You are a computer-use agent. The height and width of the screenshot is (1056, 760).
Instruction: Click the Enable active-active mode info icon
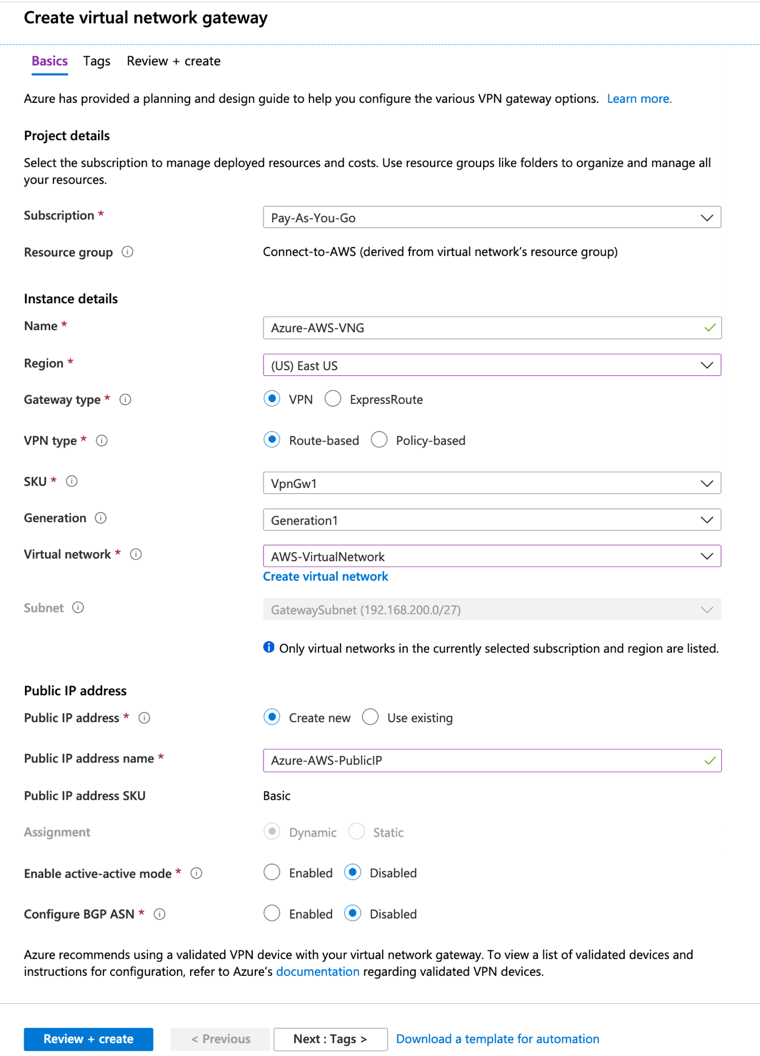pos(198,873)
